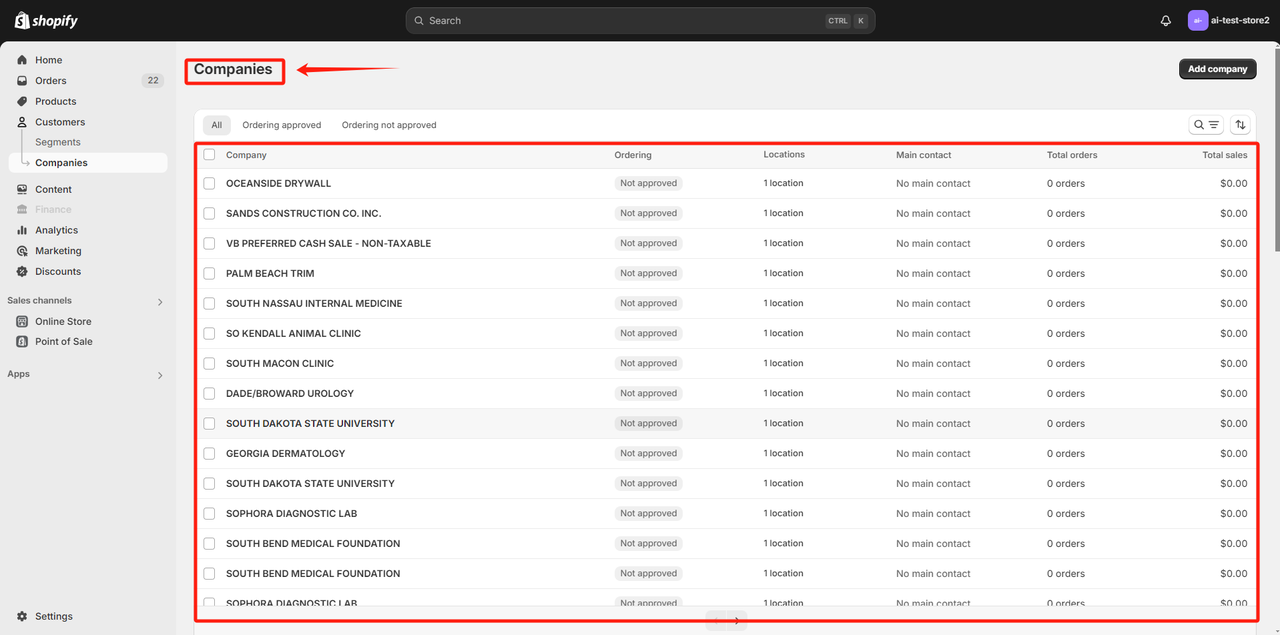
Task: Select all companies with the header checkbox
Action: pyautogui.click(x=209, y=155)
